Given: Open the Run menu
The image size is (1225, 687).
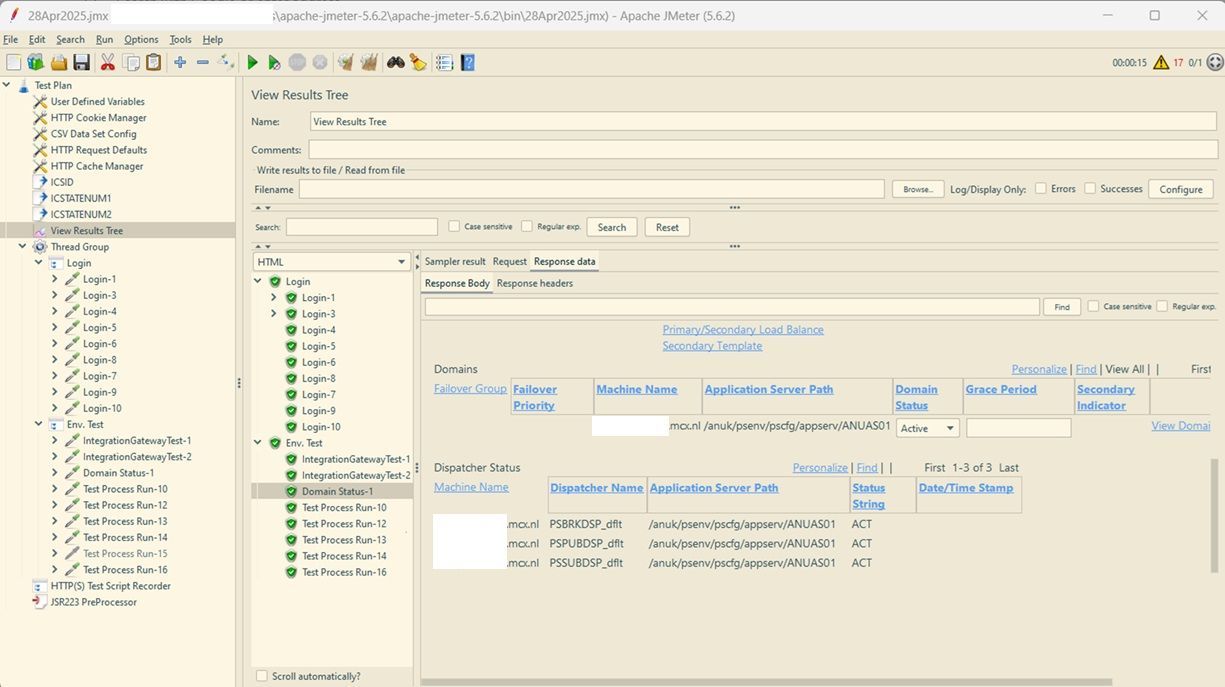Looking at the screenshot, I should (104, 40).
